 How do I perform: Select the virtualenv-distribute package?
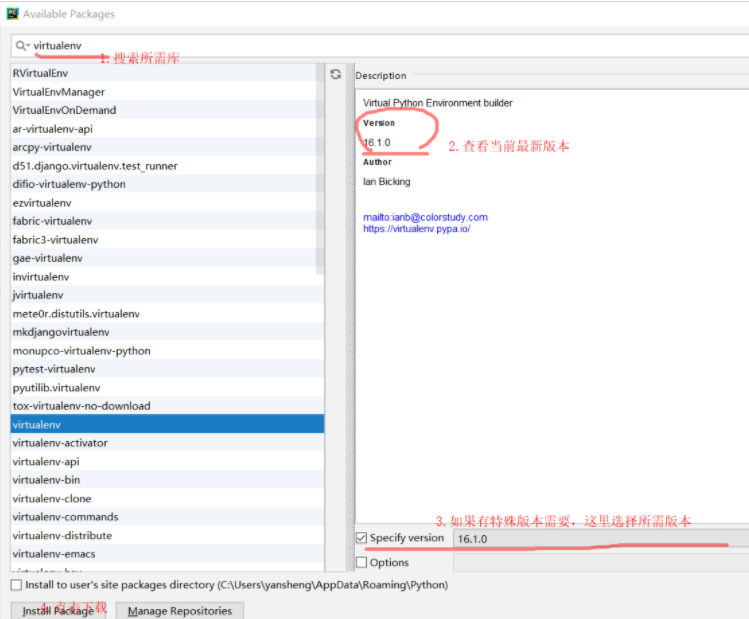167,535
